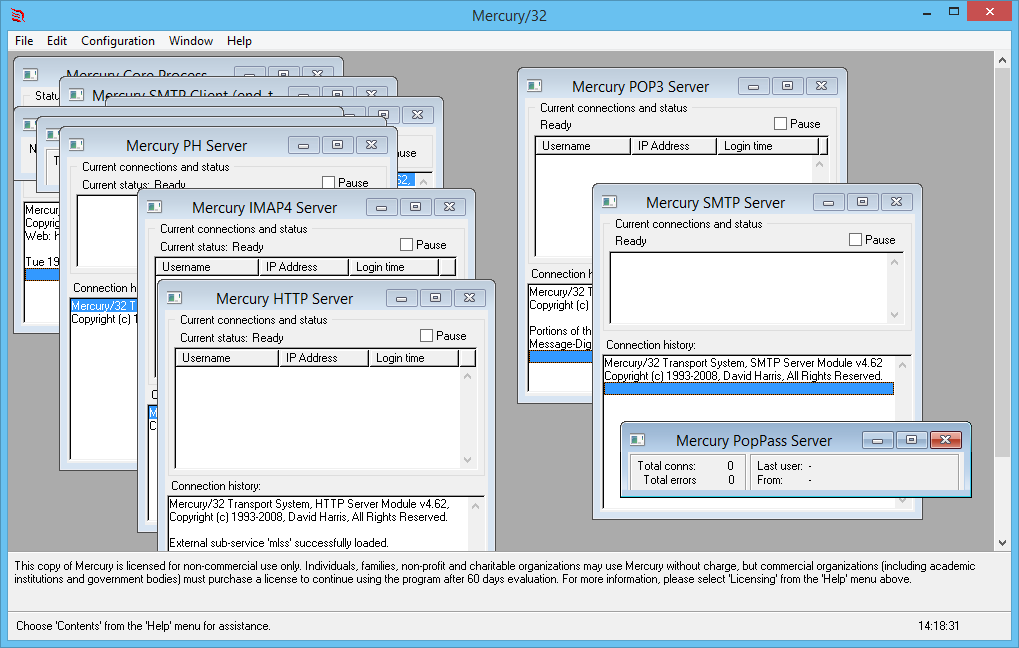The height and width of the screenshot is (648, 1019).
Task: Open the File menu
Action: (x=24, y=40)
